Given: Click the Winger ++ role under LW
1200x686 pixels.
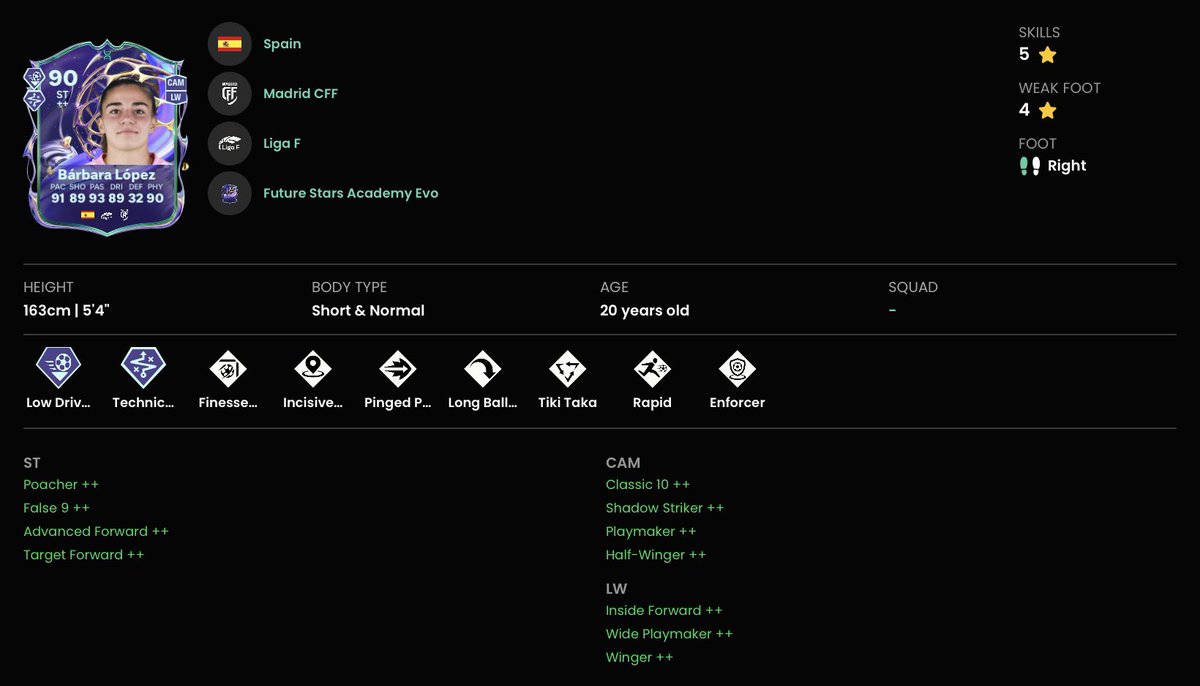Looking at the screenshot, I should [639, 657].
